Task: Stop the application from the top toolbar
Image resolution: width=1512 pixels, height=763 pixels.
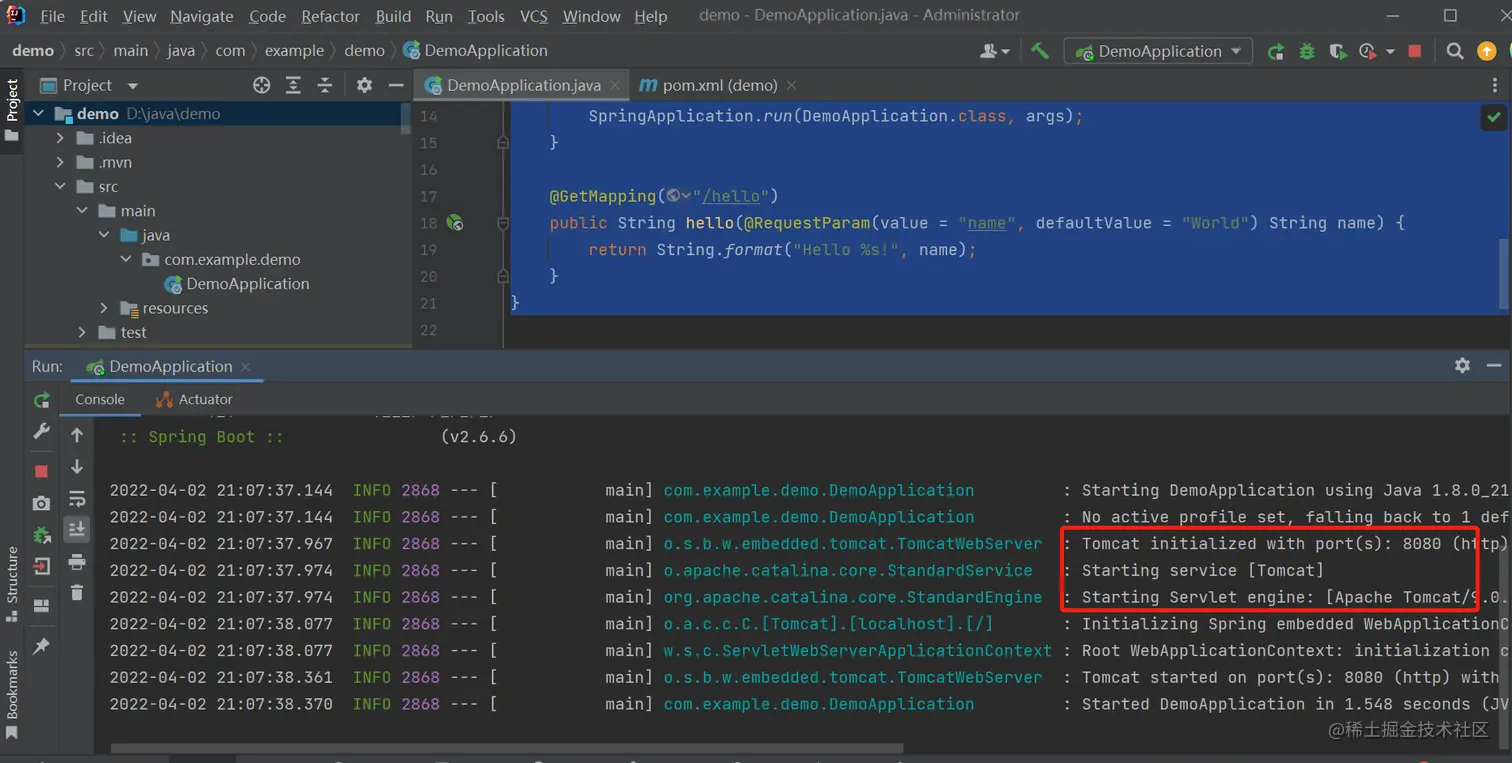Action: 1414,51
